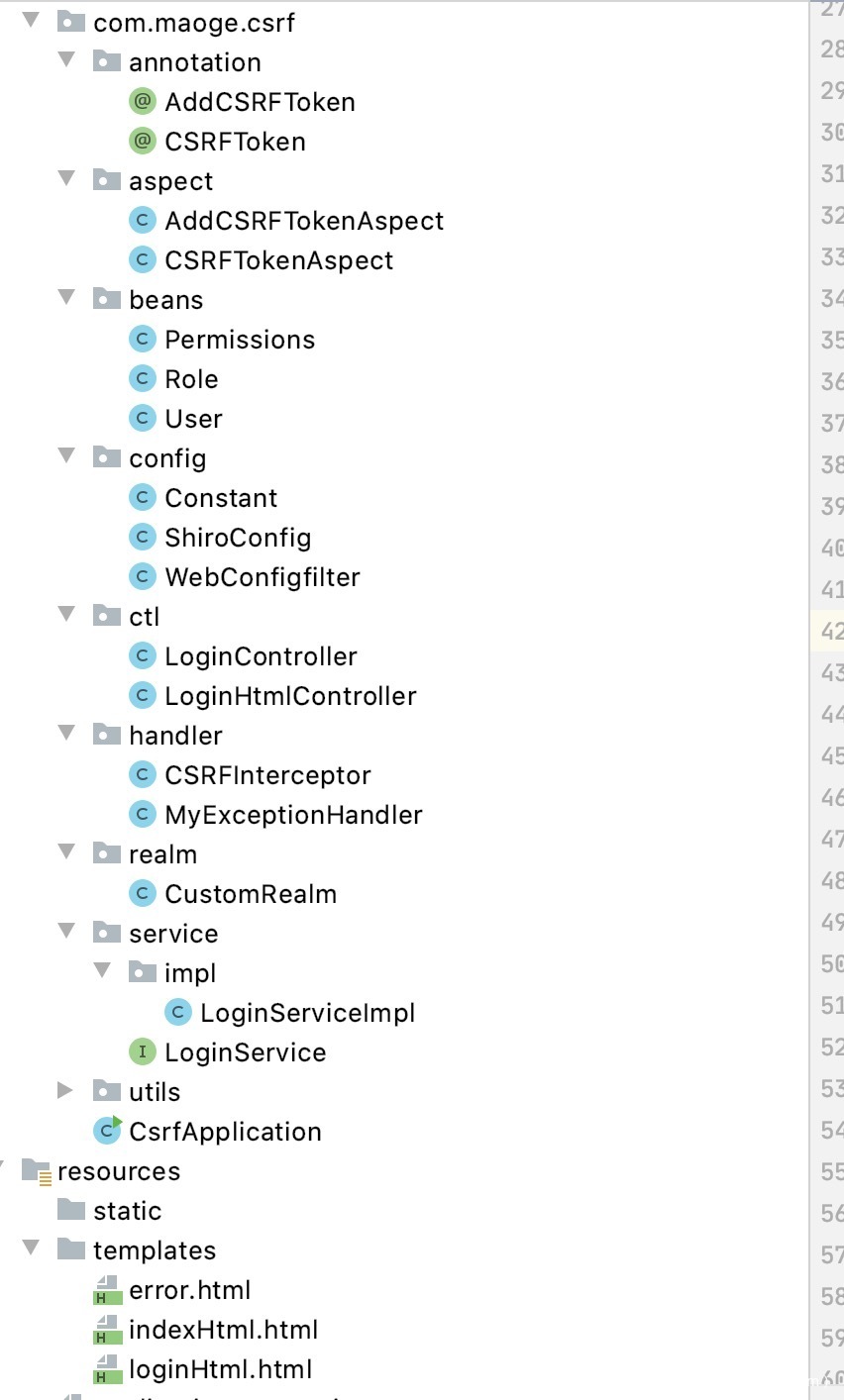844x1400 pixels.
Task: Select the indexHtml.html template file
Action: [x=223, y=1330]
